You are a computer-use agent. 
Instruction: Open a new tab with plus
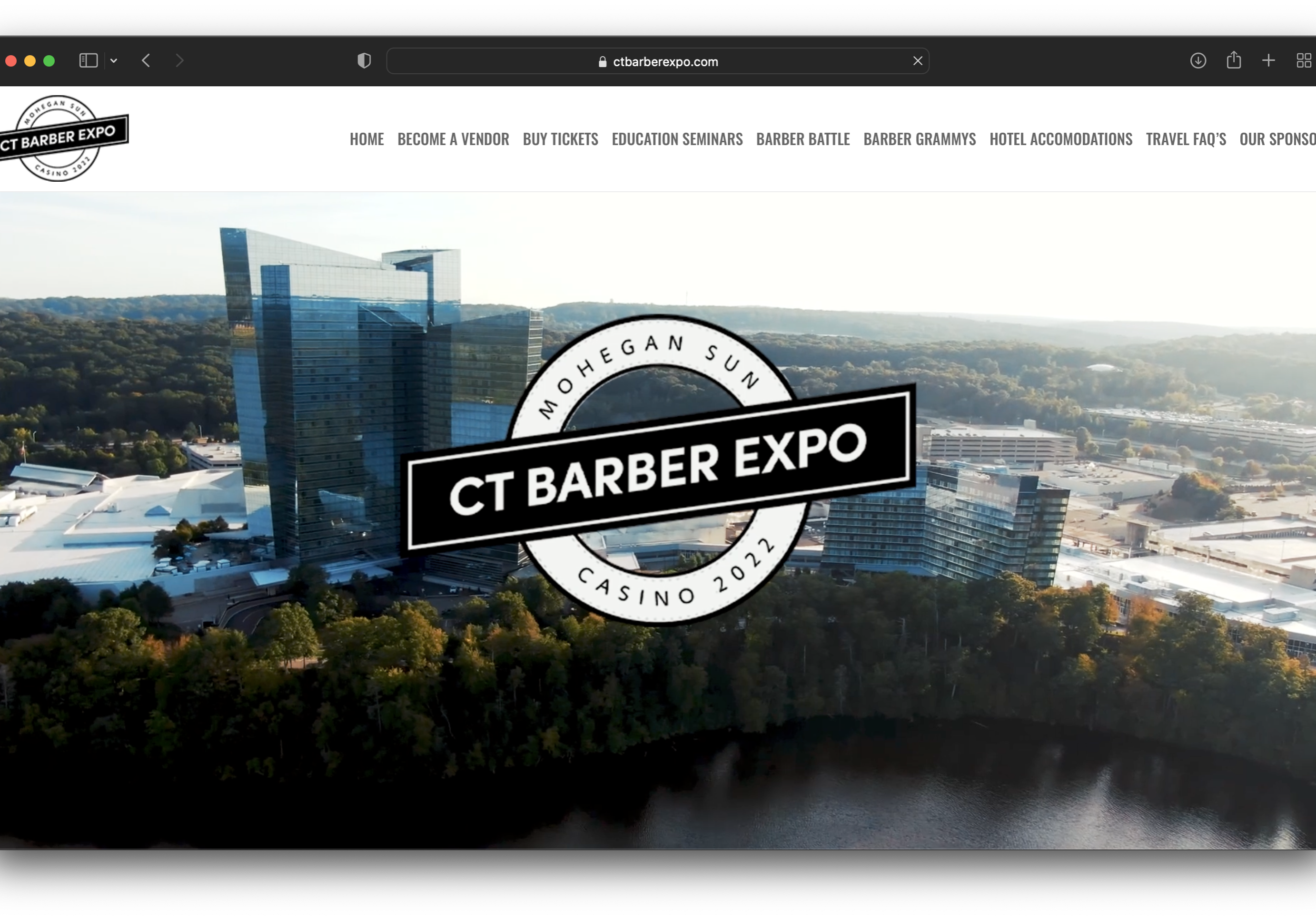click(x=1268, y=61)
